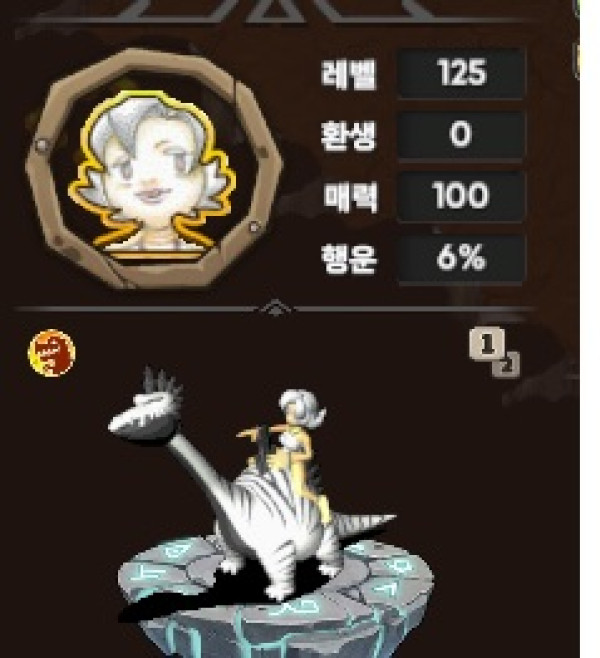Click the 행운 value box showing 6%
This screenshot has width=600, height=658.
point(461,258)
